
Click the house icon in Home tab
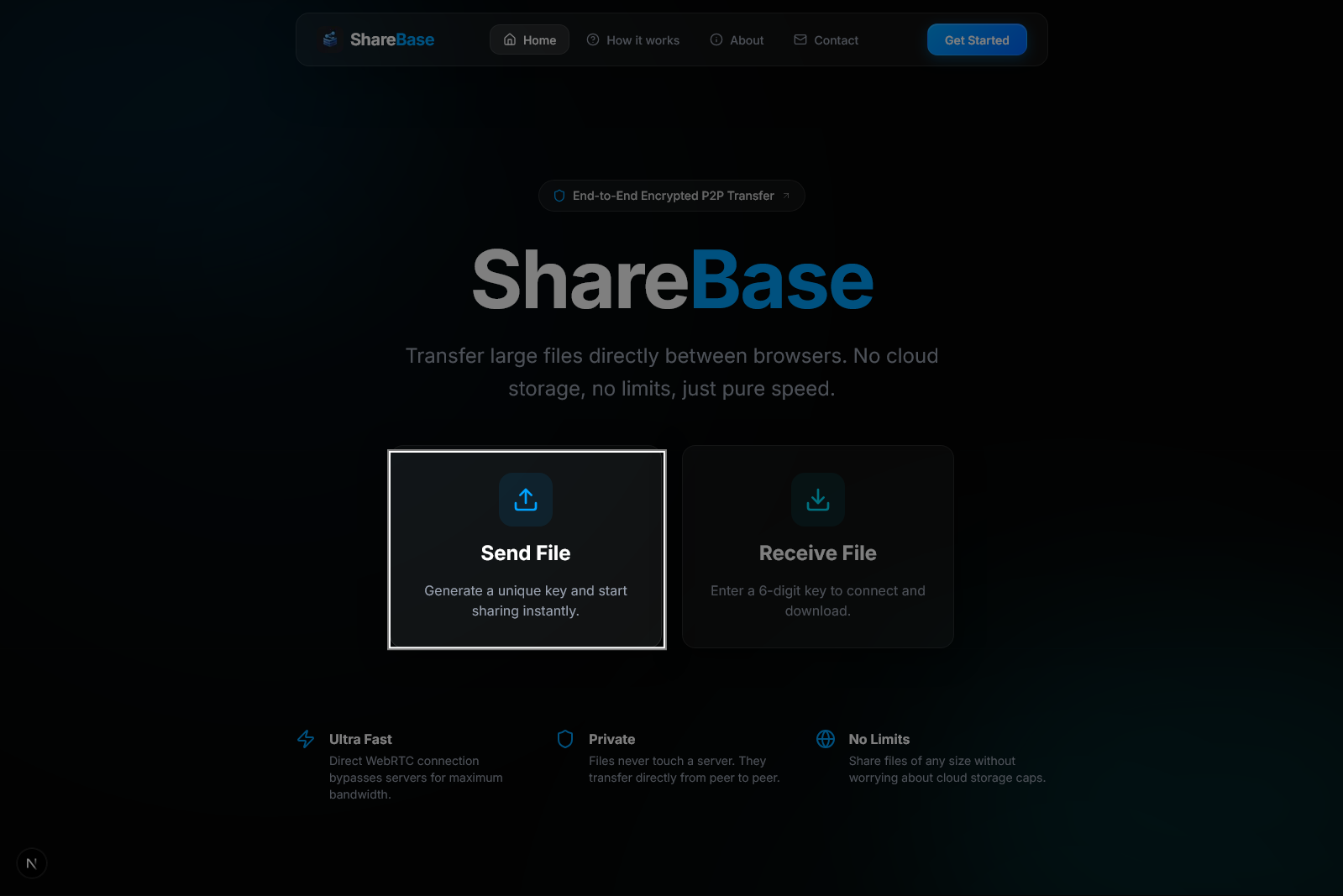(x=510, y=39)
